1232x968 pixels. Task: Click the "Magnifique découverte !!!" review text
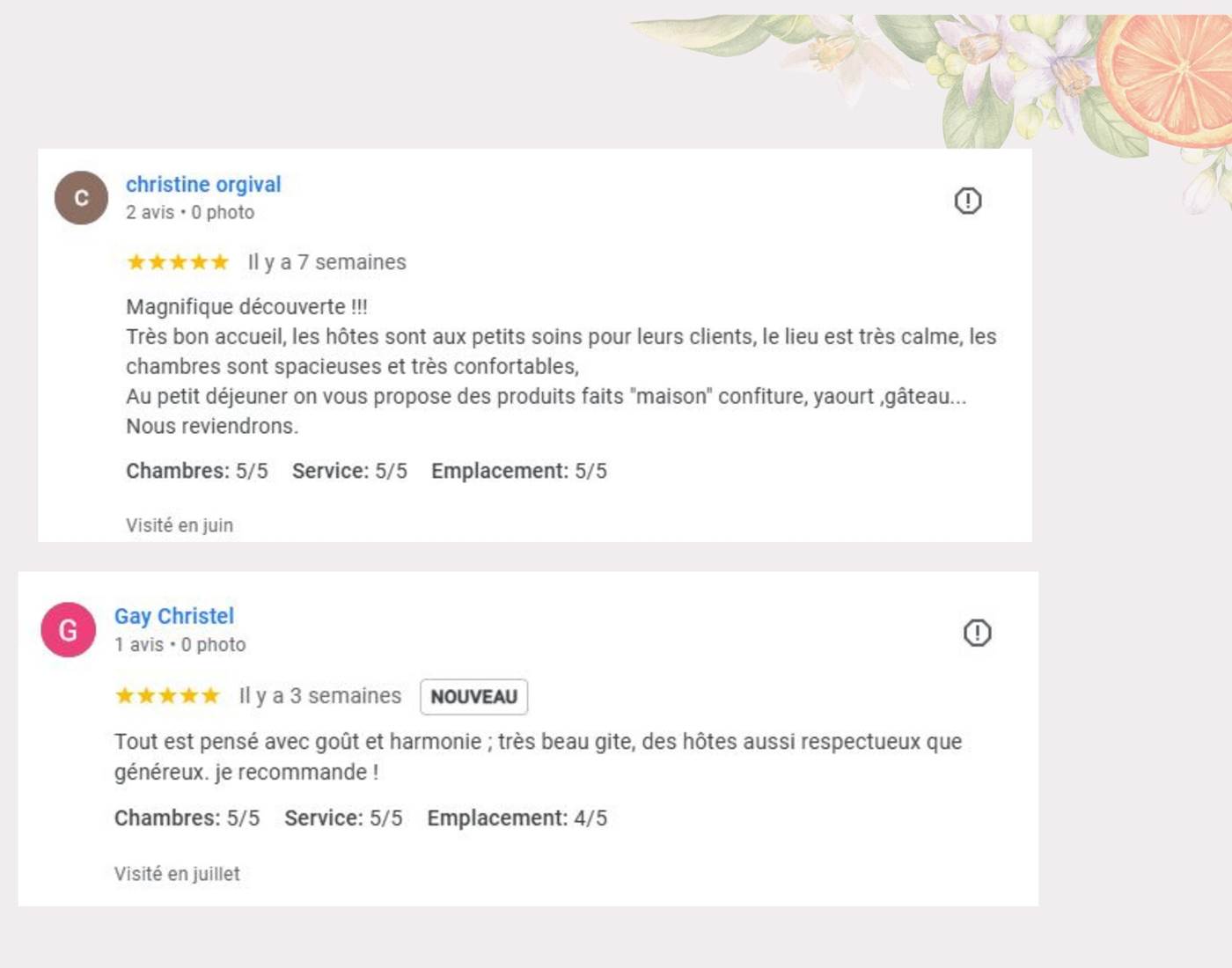[246, 307]
